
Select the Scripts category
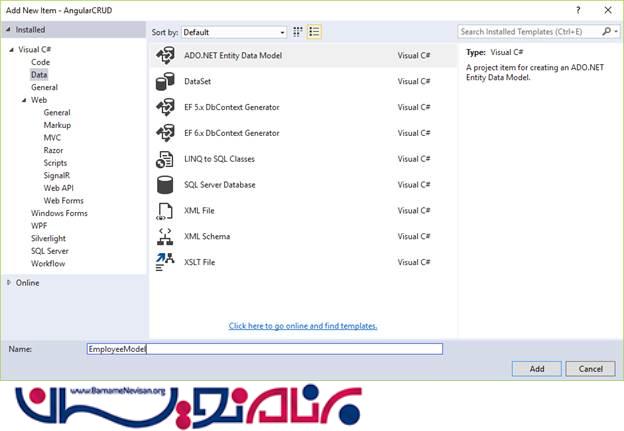[x=55, y=163]
